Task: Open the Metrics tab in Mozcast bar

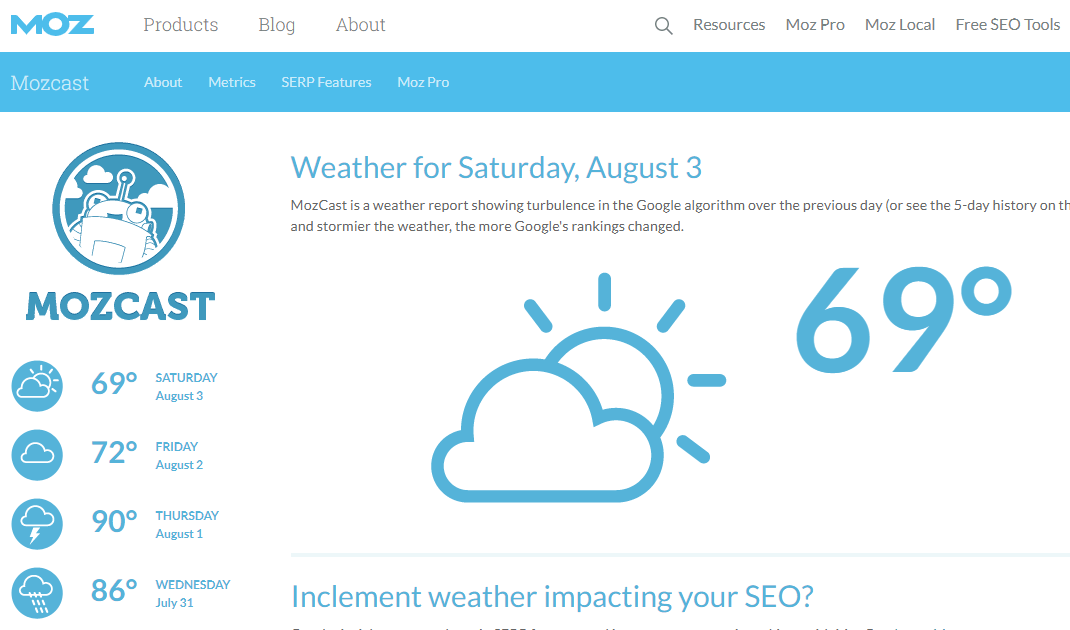Action: tap(232, 82)
